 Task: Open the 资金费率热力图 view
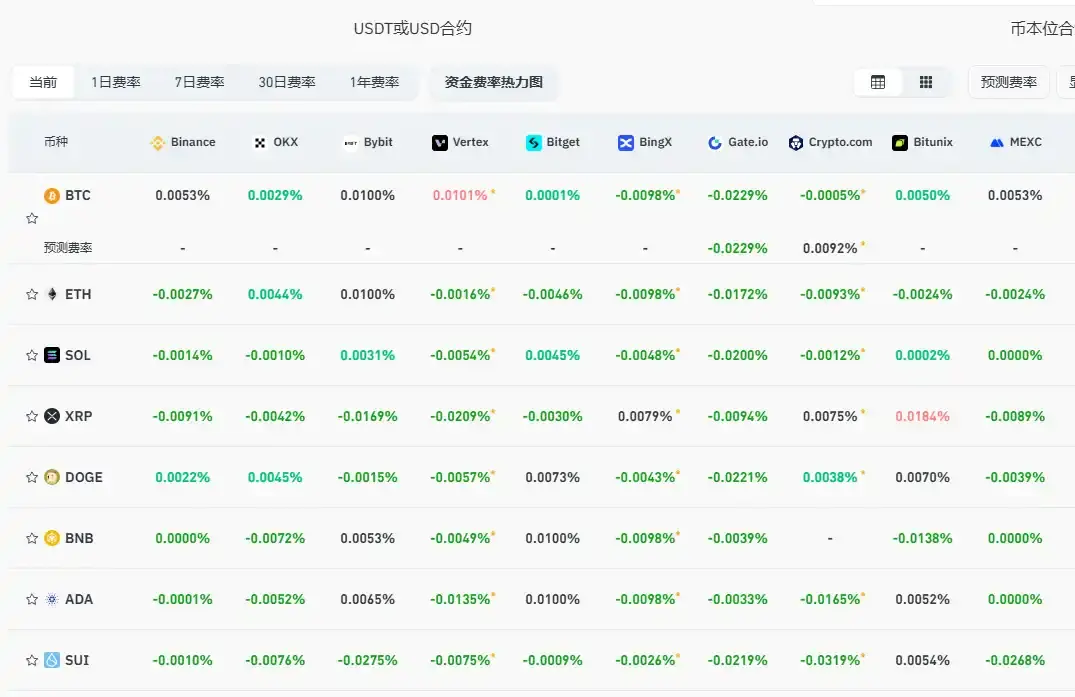click(x=494, y=83)
